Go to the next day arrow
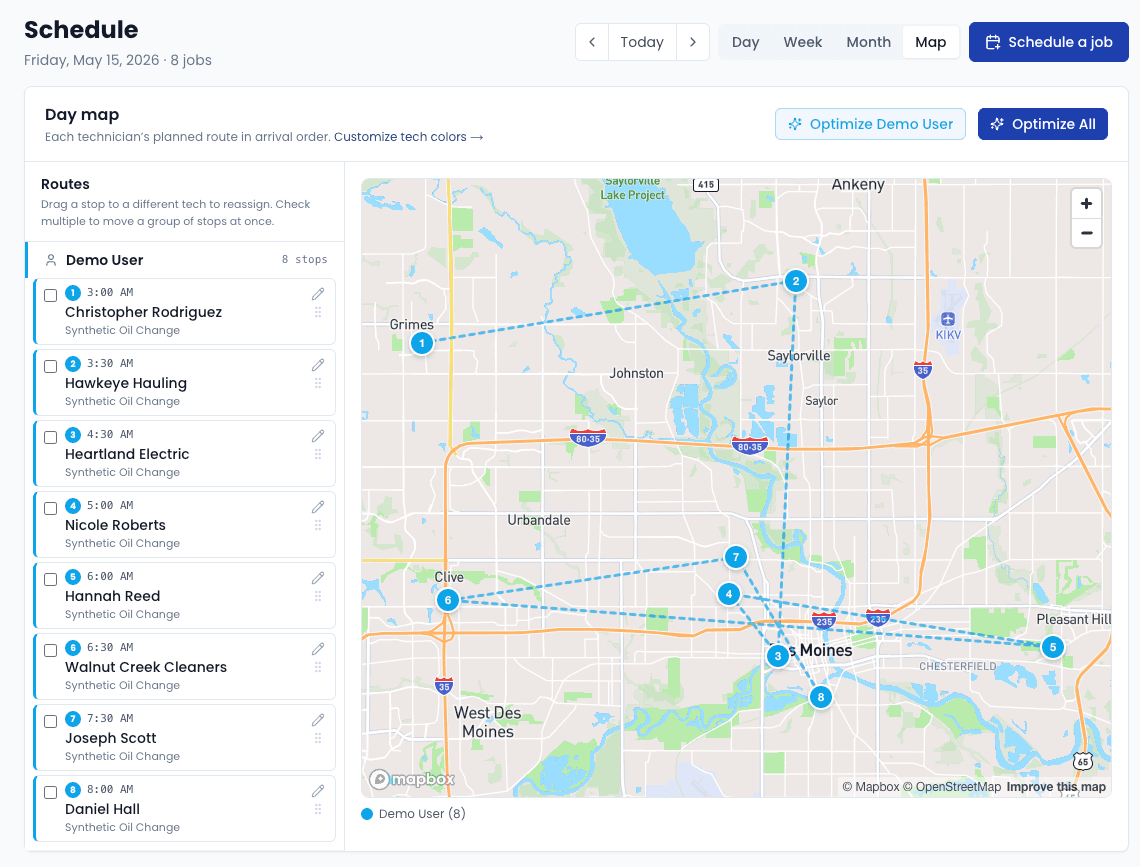 pos(693,42)
